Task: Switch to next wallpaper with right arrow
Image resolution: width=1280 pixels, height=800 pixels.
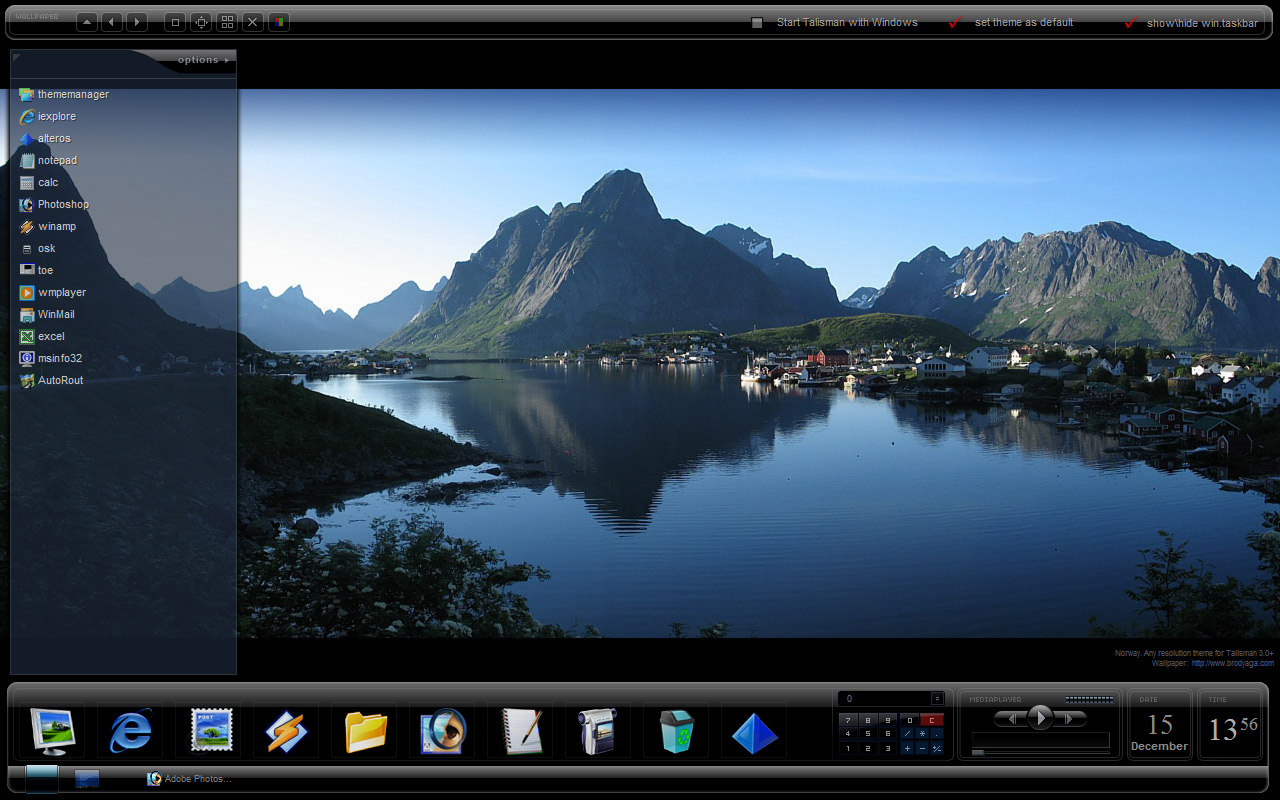Action: (137, 22)
